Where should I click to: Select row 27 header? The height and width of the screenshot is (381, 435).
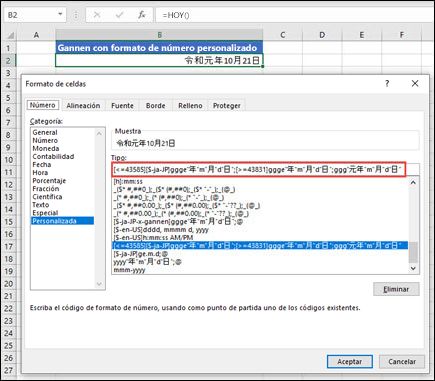tap(9, 370)
